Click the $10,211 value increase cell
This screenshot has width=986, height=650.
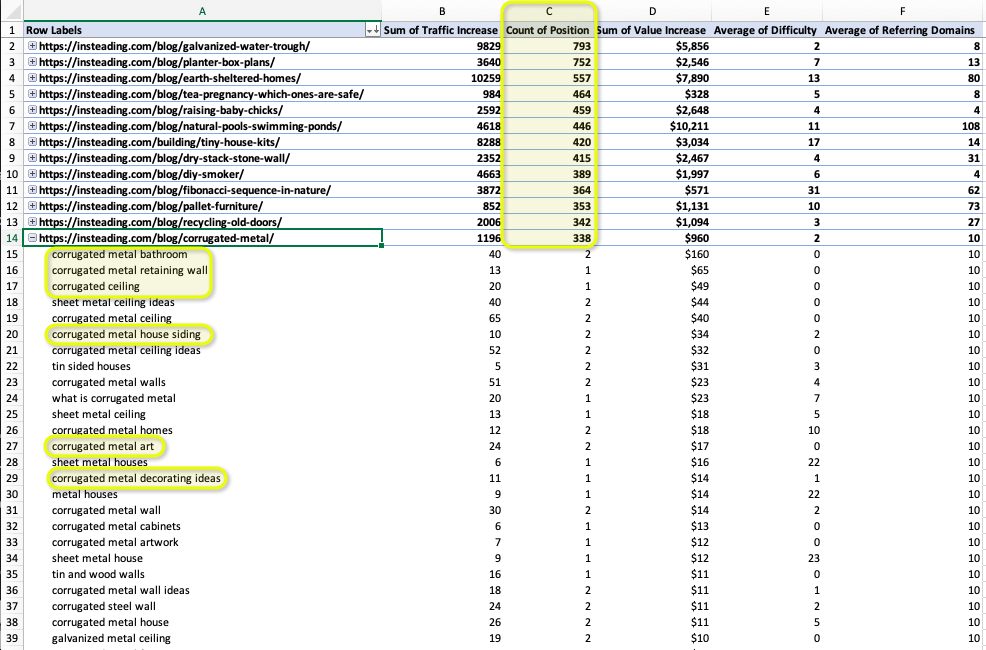(653, 126)
